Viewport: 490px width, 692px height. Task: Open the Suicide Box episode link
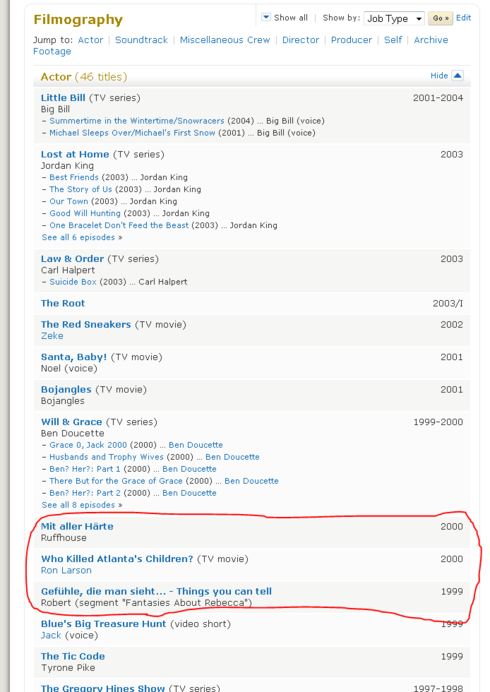pyautogui.click(x=73, y=282)
